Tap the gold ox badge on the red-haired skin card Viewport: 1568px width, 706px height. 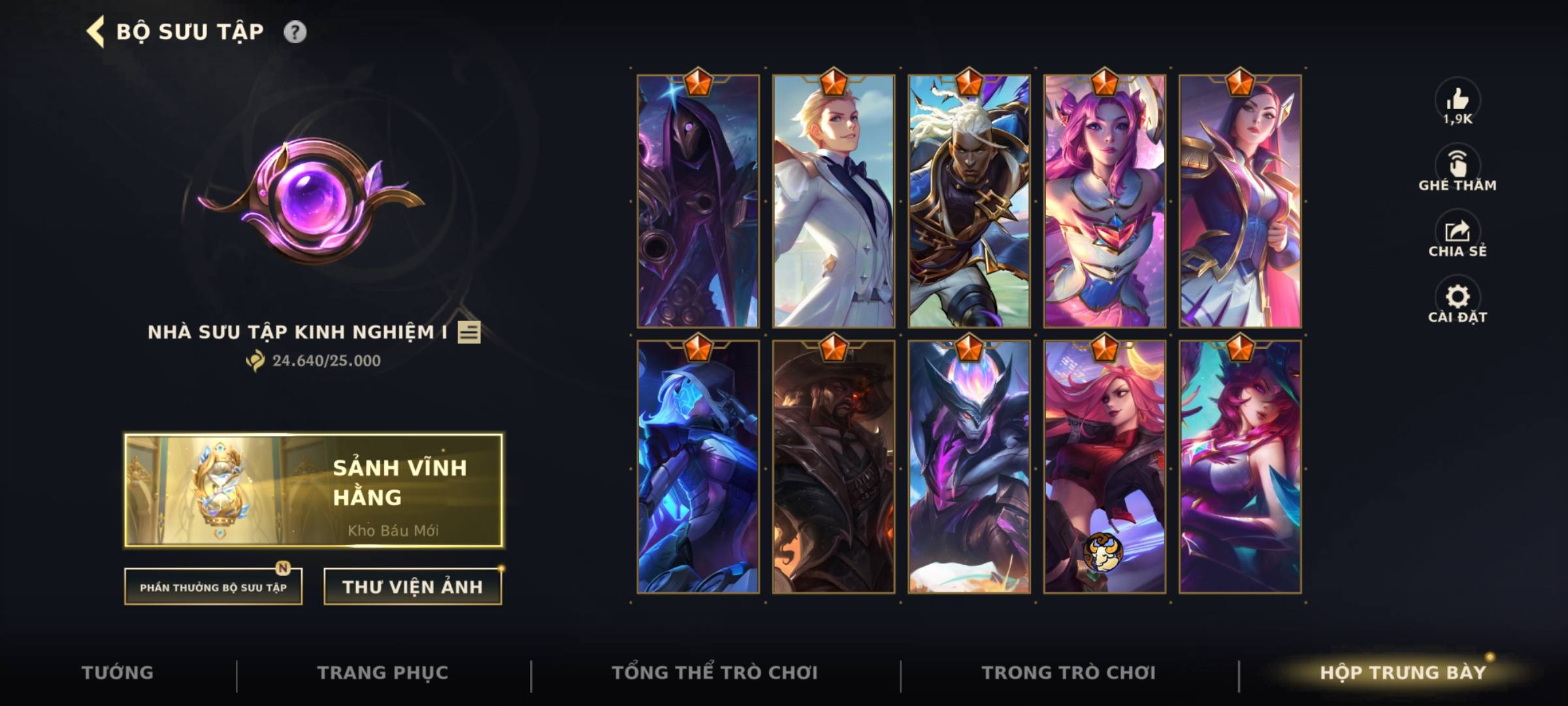tap(1103, 552)
